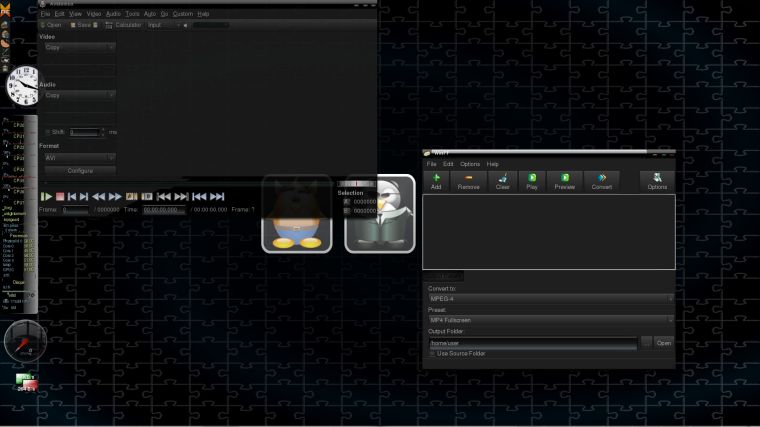Click the rewind double-arrow in Avidemux
The width and height of the screenshot is (760, 427).
tap(98, 196)
